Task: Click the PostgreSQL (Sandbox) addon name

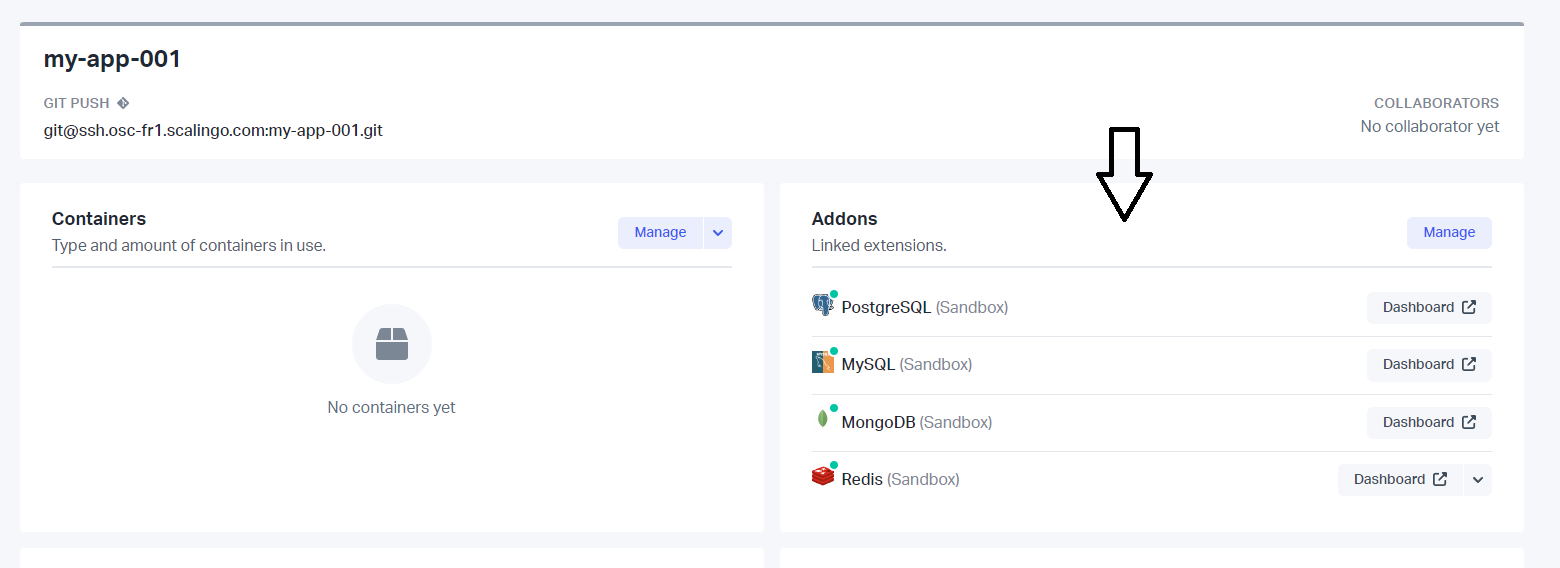Action: pos(925,307)
